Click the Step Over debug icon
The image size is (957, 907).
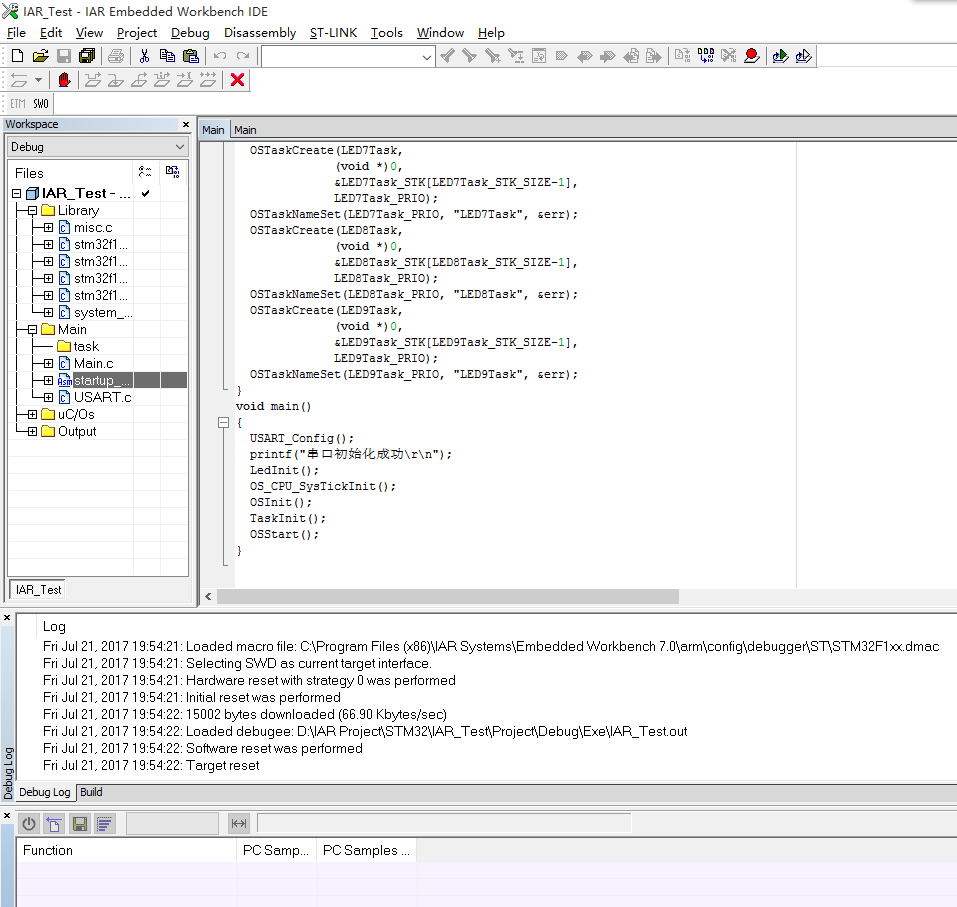[93, 80]
